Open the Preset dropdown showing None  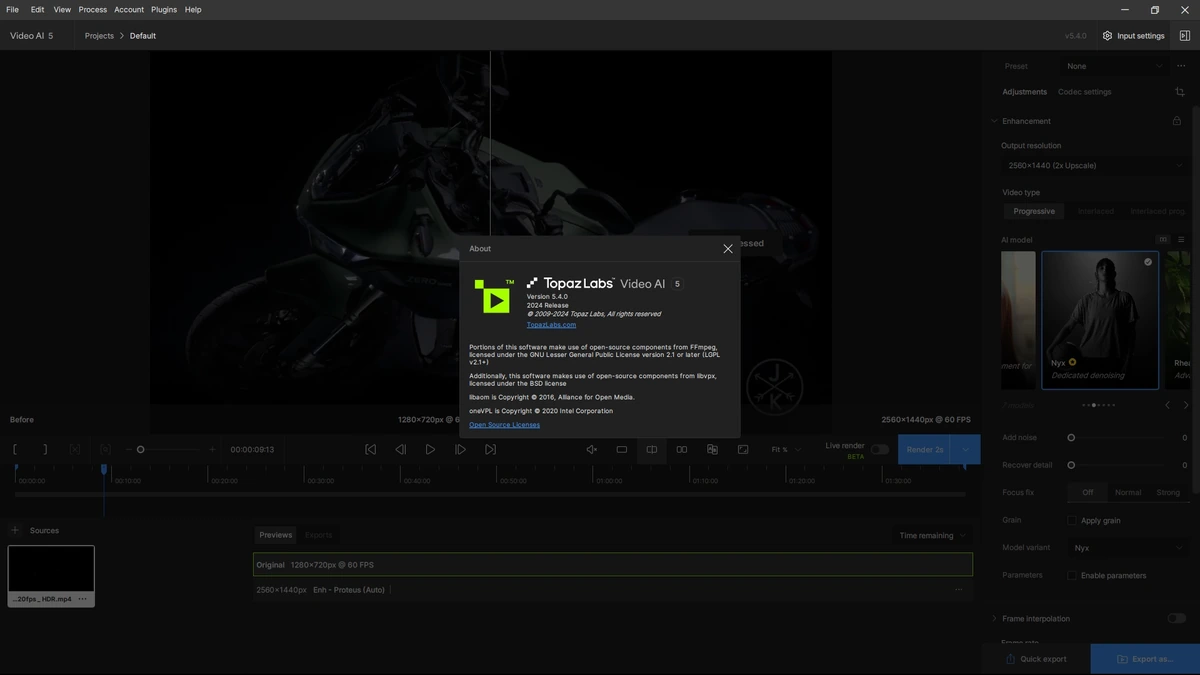(x=1115, y=66)
